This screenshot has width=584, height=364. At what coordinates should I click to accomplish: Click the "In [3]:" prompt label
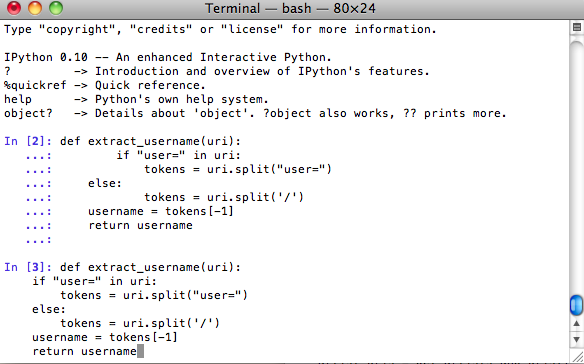click(x=29, y=267)
